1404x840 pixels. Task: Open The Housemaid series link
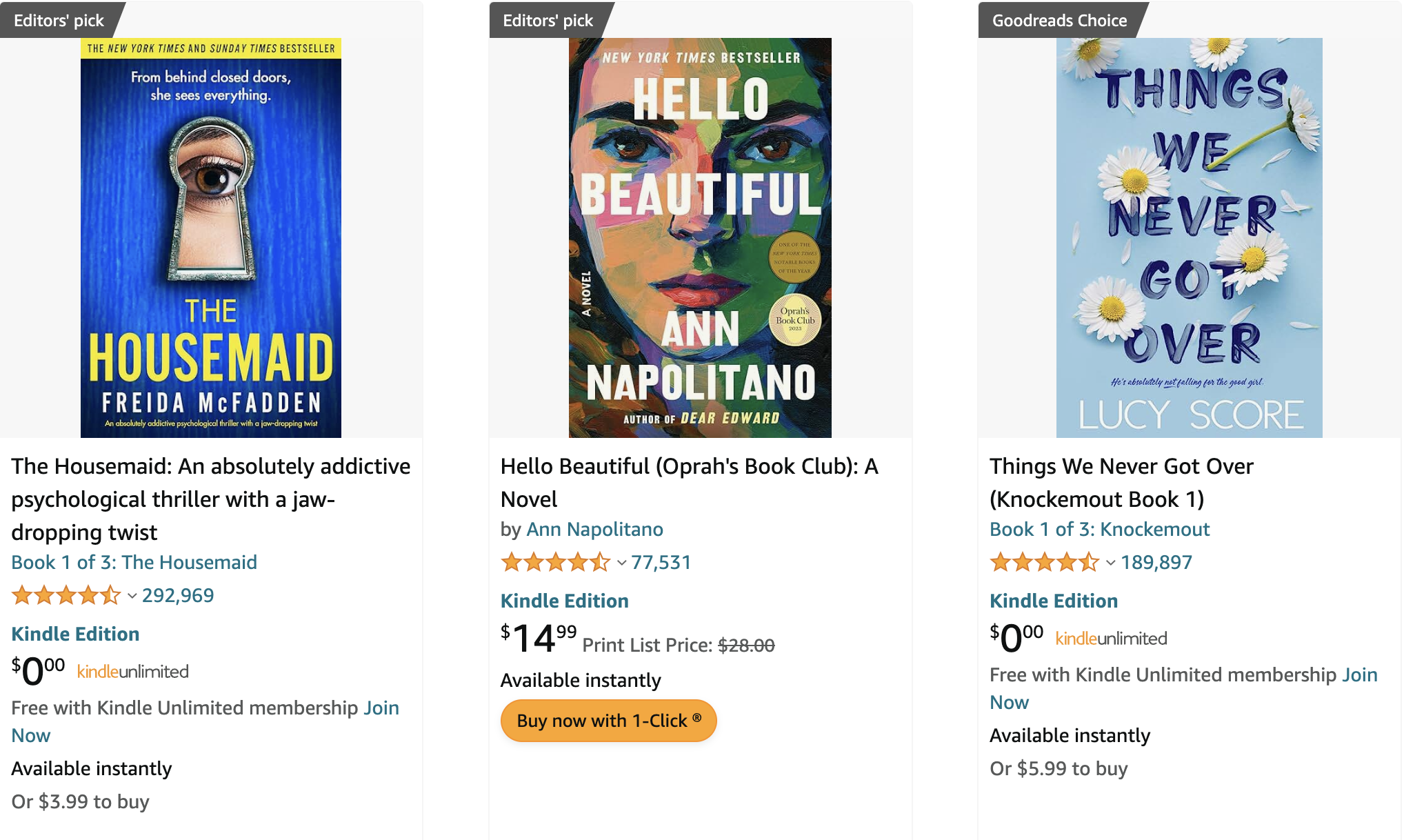point(133,562)
